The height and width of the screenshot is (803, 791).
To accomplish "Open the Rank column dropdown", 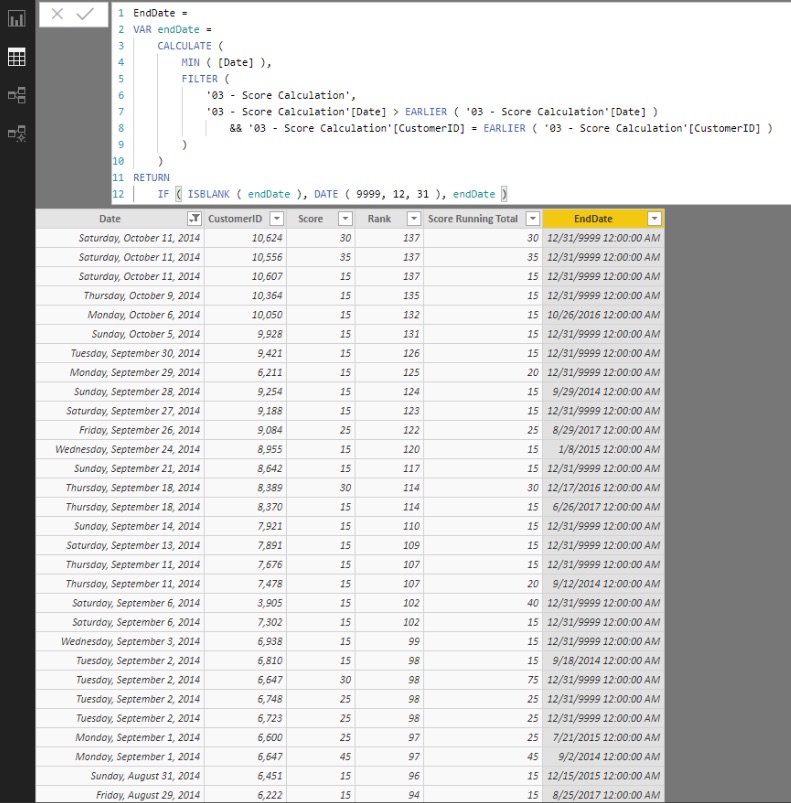I will [414, 219].
